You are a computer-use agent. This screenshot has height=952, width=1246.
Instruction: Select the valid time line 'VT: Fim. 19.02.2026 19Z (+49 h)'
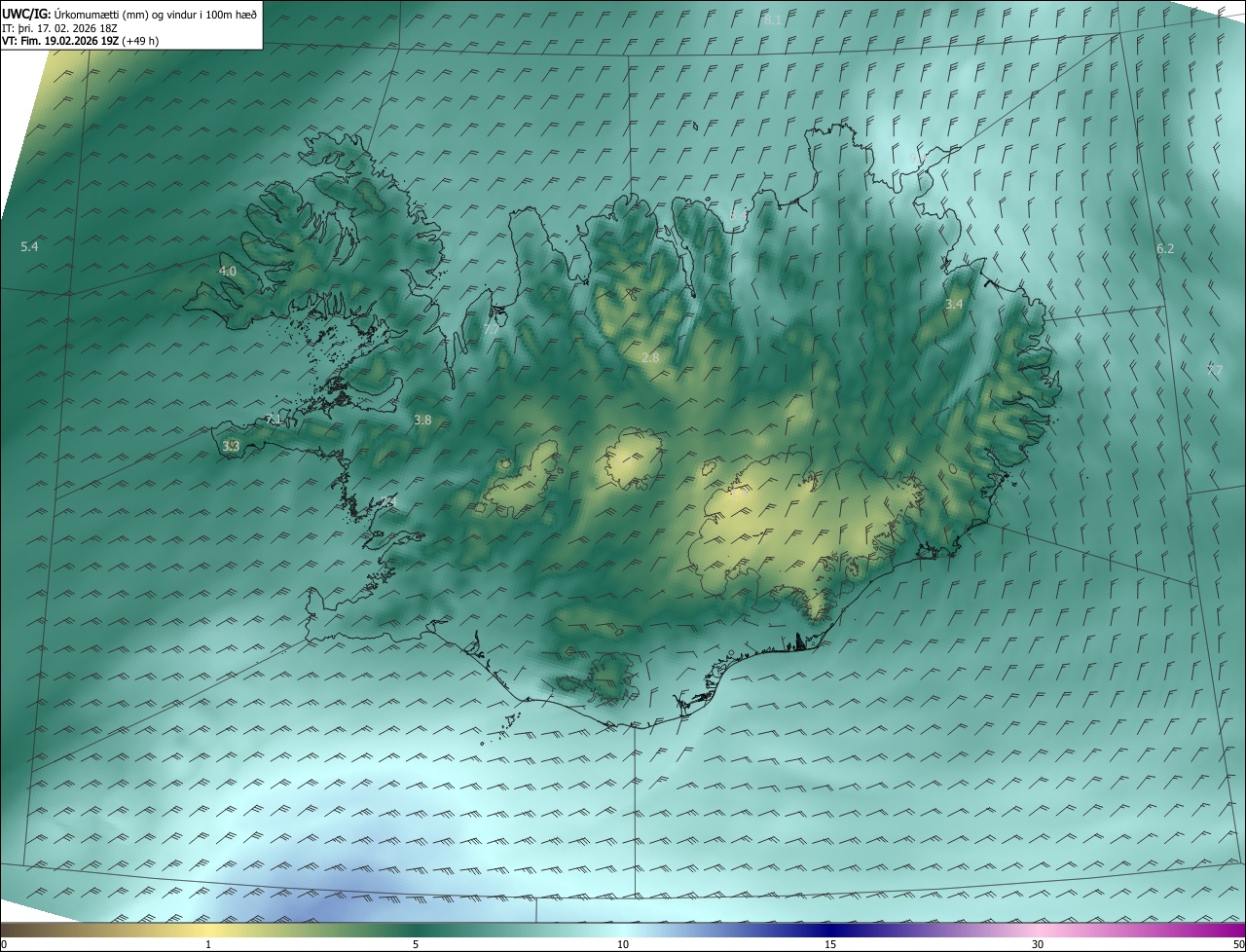pyautogui.click(x=81, y=41)
